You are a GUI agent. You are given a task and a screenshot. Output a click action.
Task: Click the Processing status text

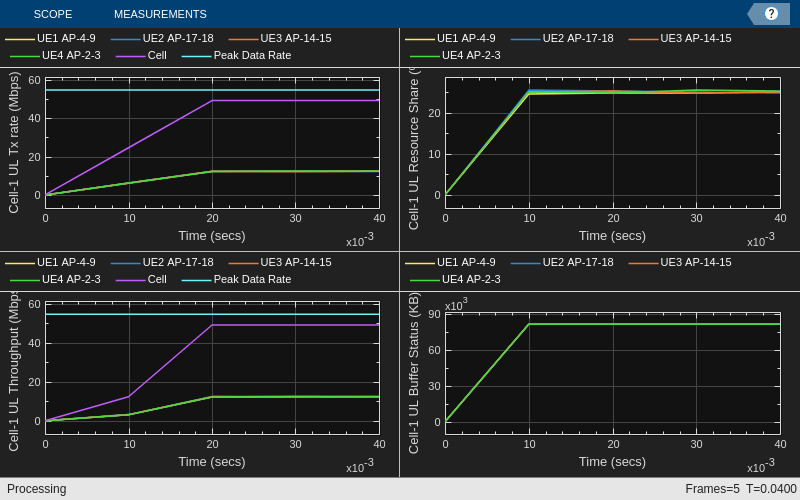tap(37, 489)
